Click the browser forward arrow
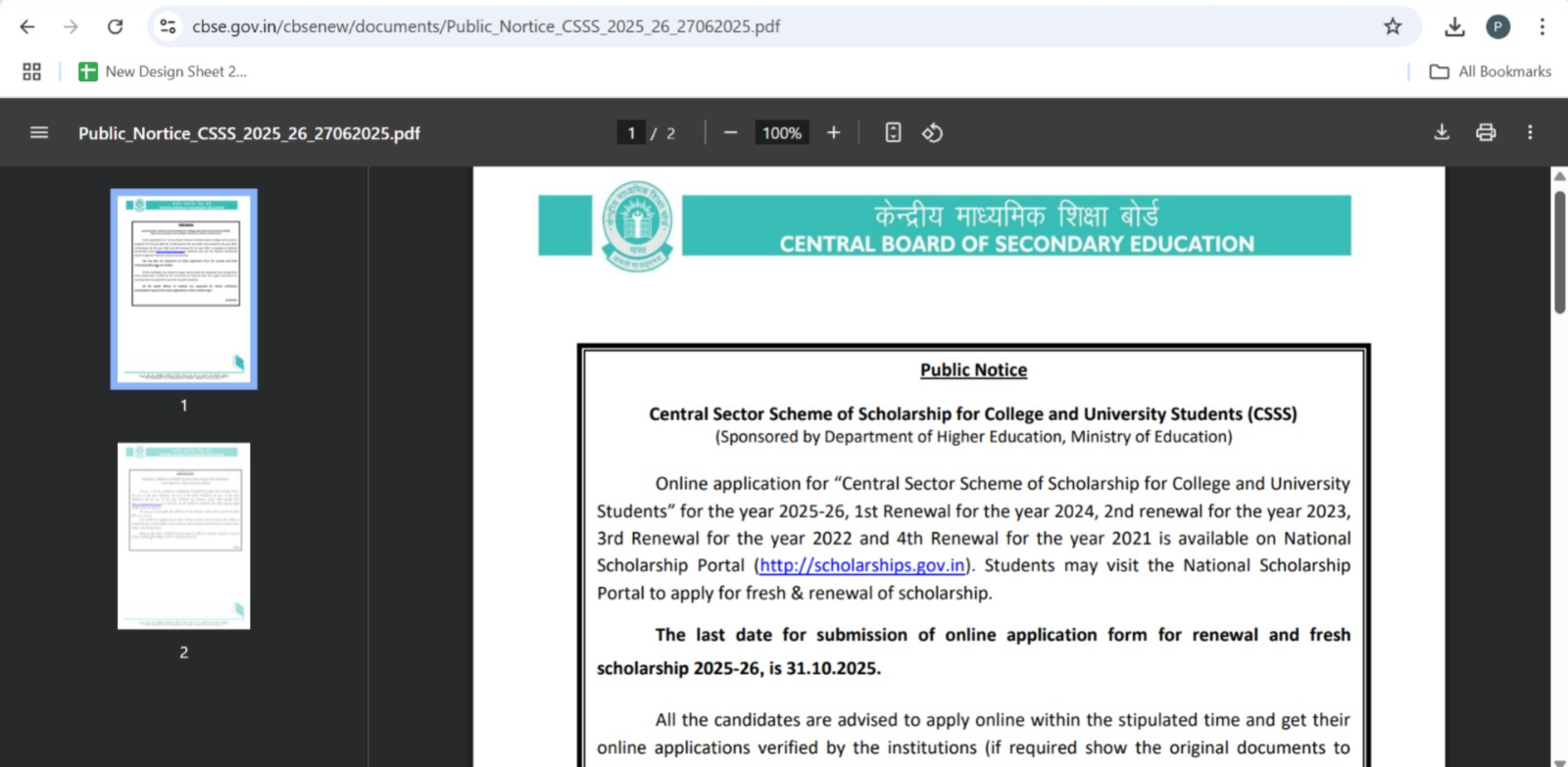The width and height of the screenshot is (1568, 767). (x=71, y=26)
